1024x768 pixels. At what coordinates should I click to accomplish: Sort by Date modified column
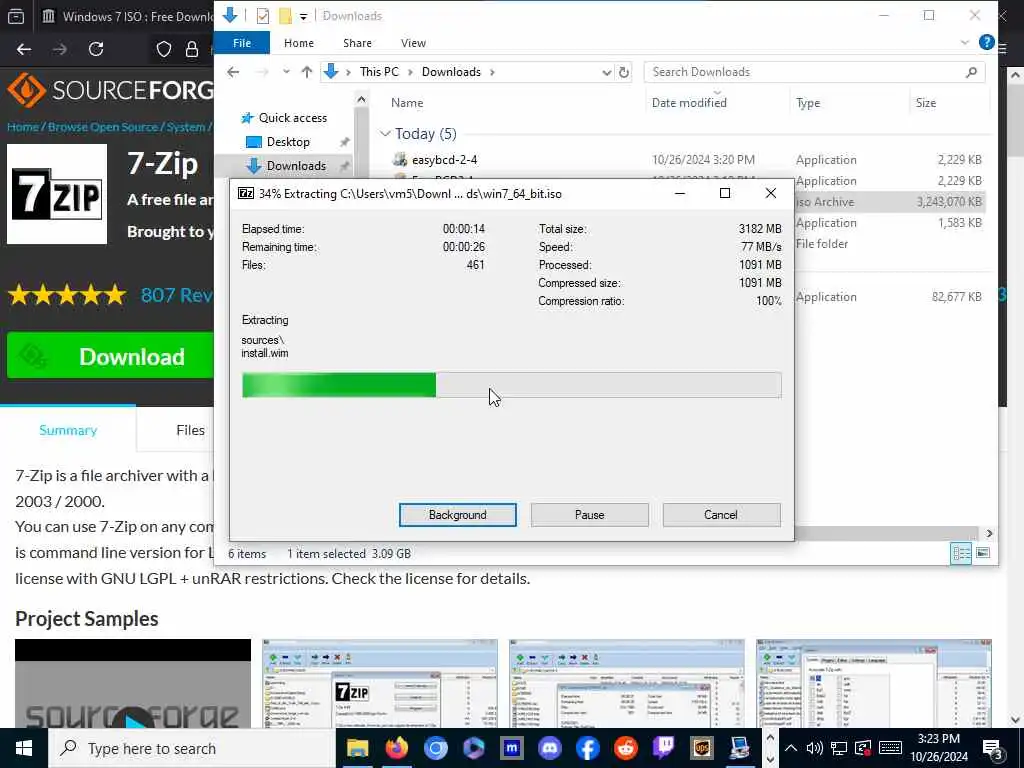click(689, 103)
